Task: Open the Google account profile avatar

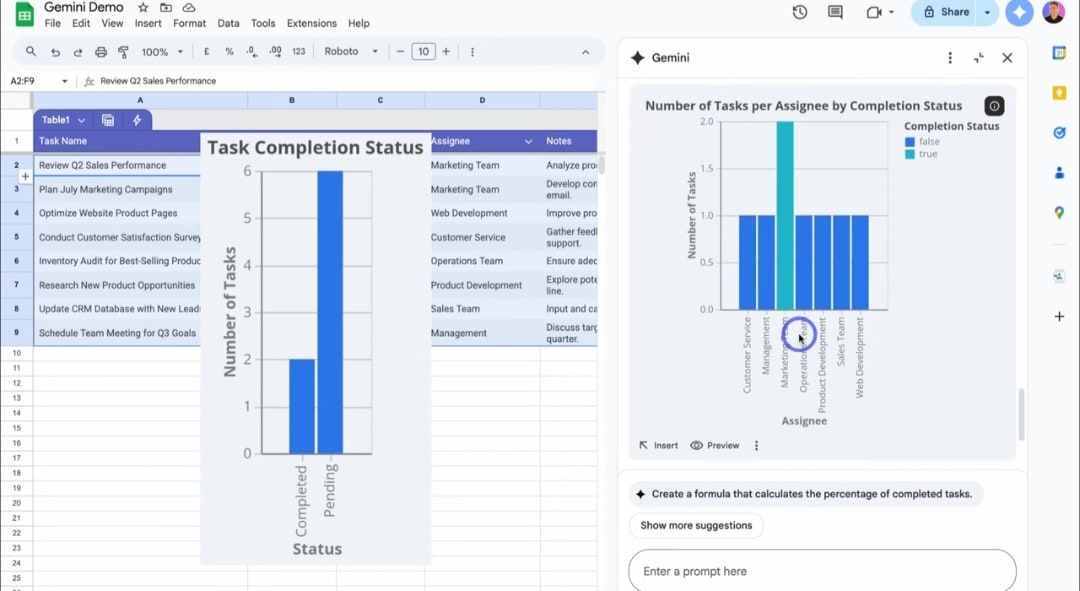Action: pyautogui.click(x=1053, y=12)
